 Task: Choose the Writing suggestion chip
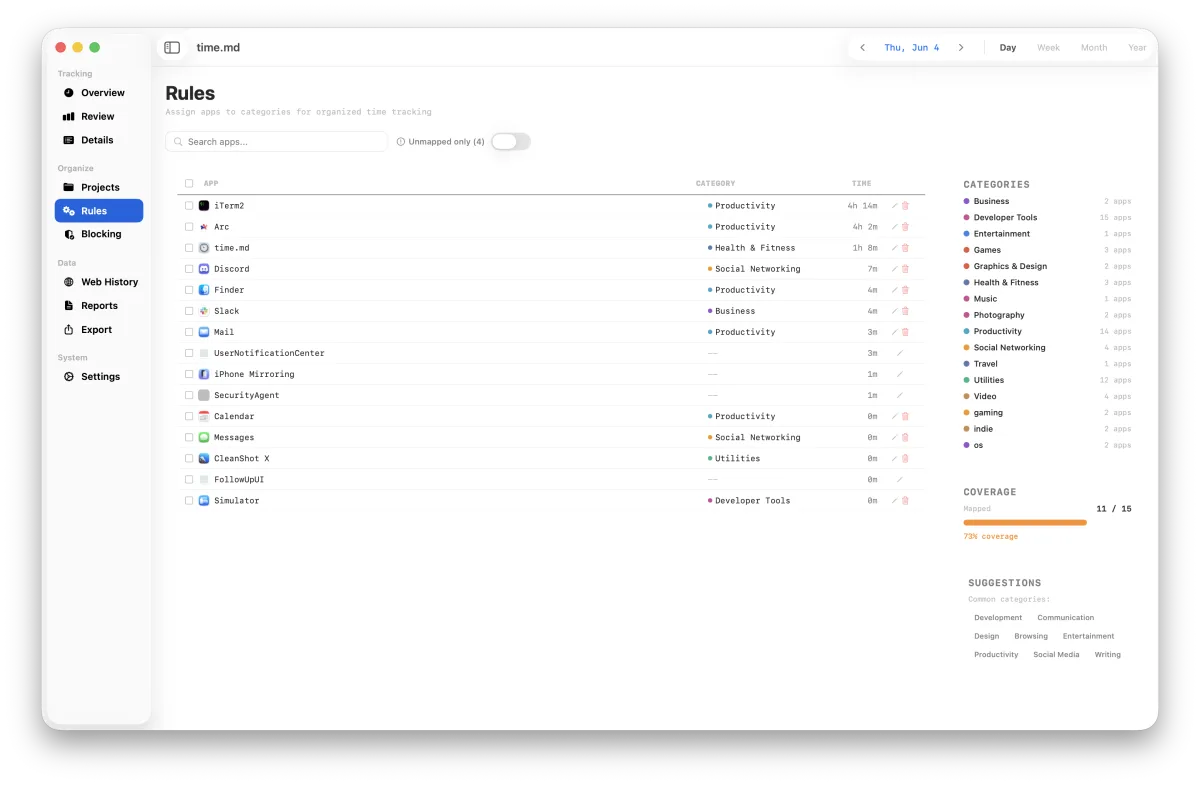1107,655
